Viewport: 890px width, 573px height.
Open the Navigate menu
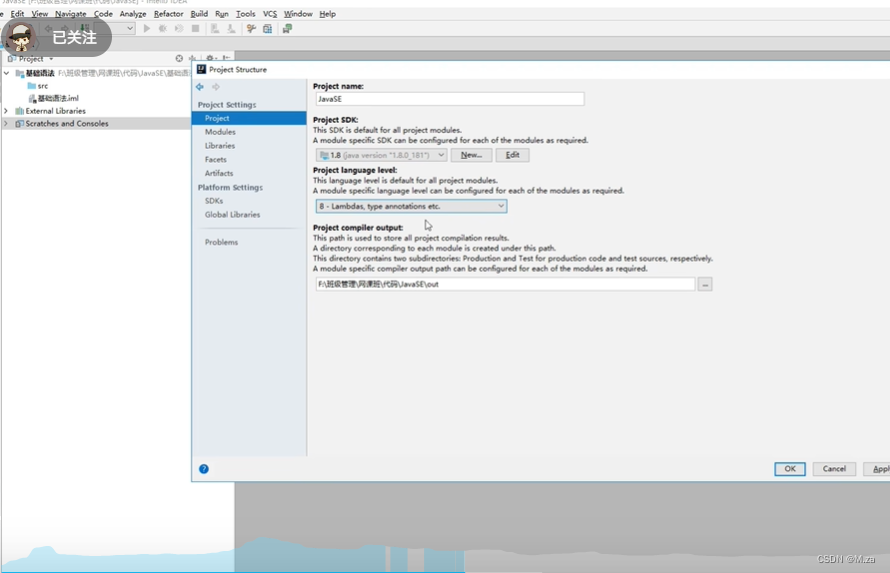point(70,14)
